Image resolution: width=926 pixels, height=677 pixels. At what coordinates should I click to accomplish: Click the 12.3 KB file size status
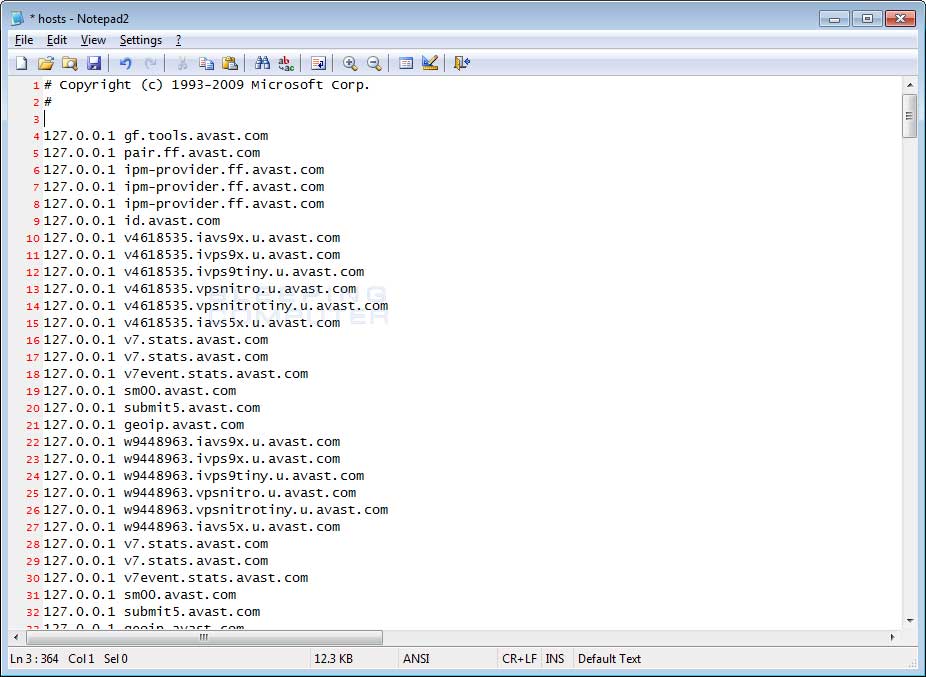tap(334, 659)
